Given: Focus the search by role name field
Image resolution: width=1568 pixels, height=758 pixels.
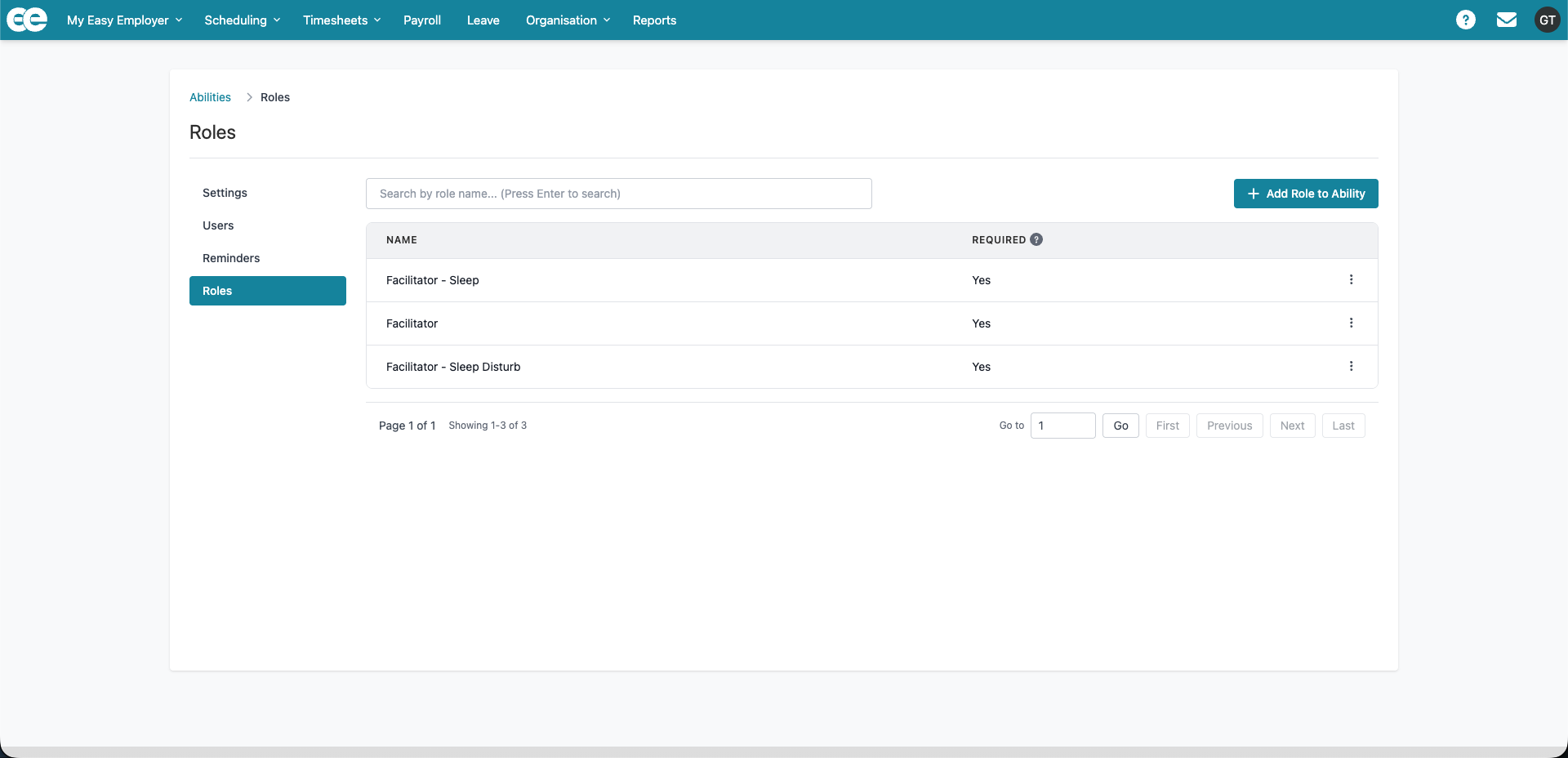Looking at the screenshot, I should [619, 194].
